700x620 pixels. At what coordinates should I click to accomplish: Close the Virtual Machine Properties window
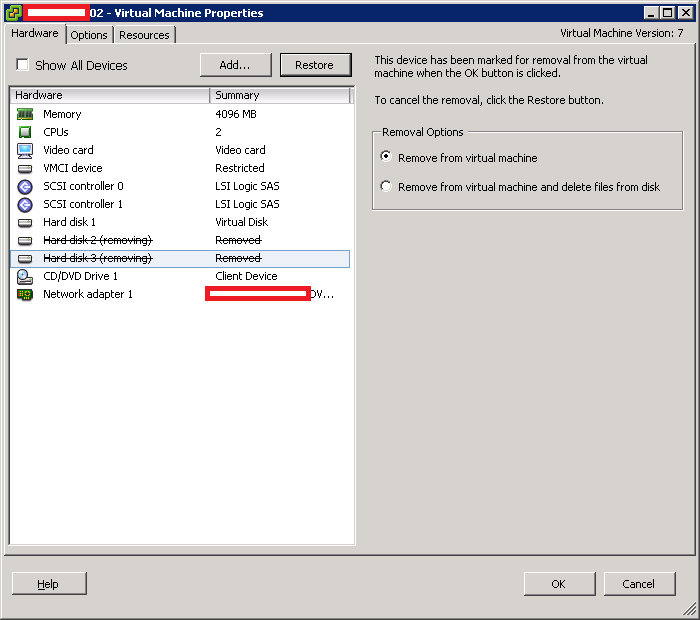pyautogui.click(x=685, y=13)
